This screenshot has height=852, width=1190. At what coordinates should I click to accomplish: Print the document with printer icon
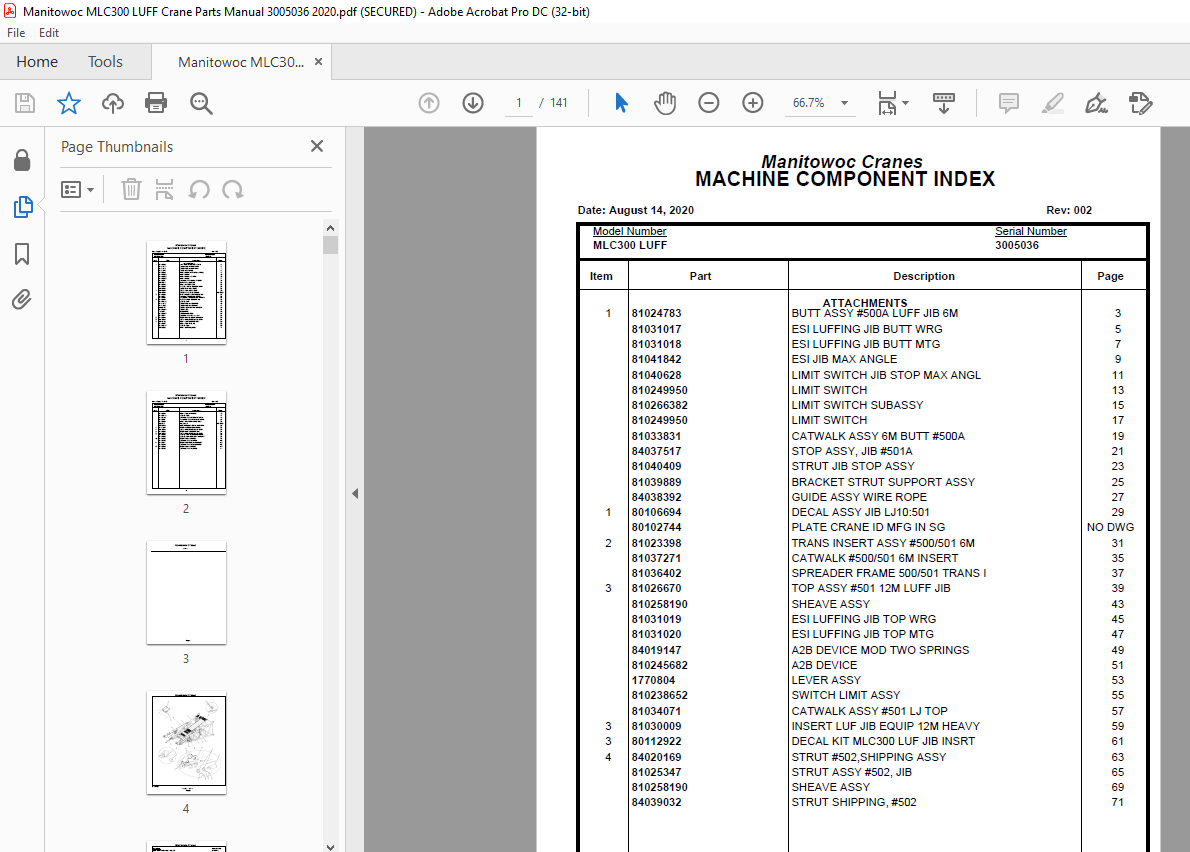(x=156, y=103)
